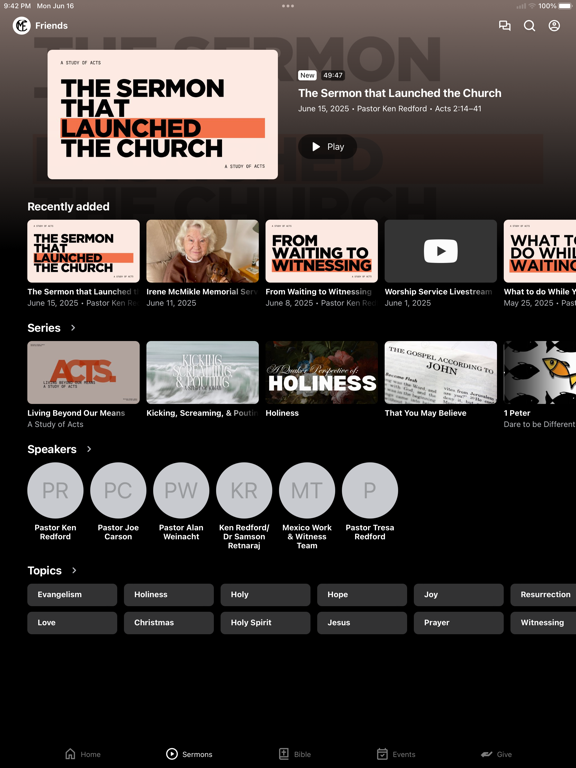Click the 'Recently added' heading
Viewport: 576px width, 768px height.
69,207
